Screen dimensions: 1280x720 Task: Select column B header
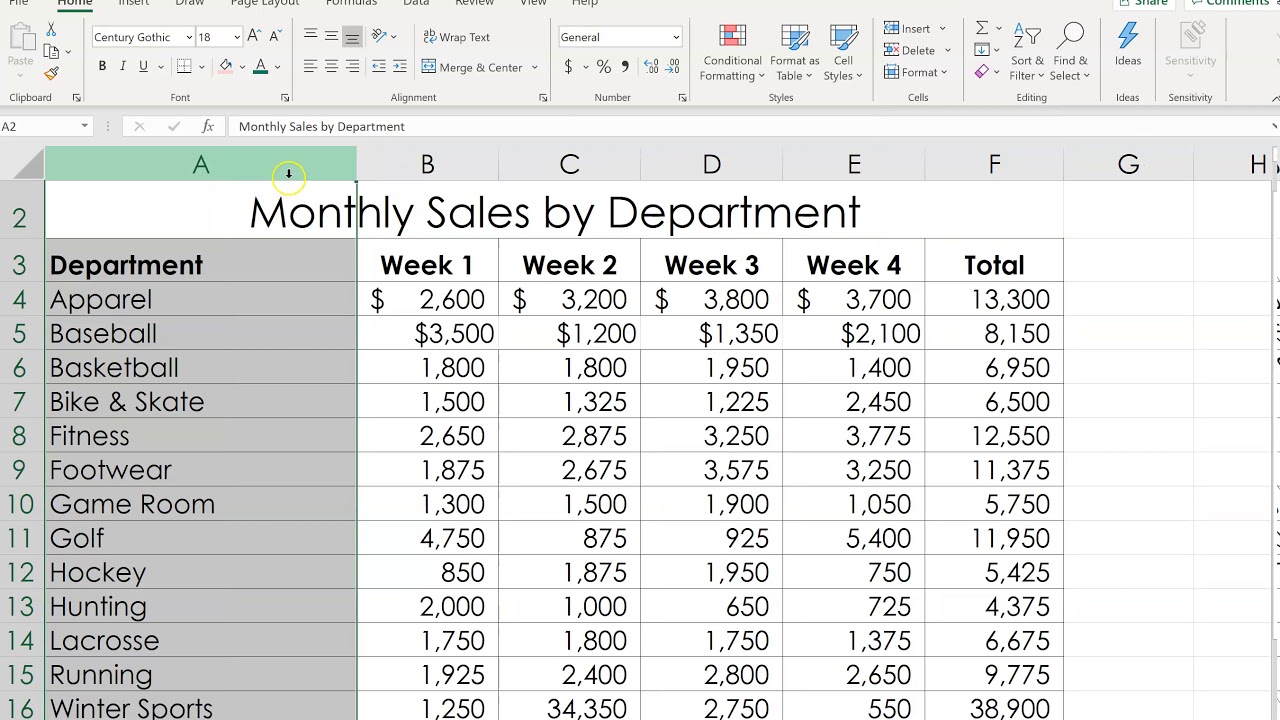coord(427,164)
